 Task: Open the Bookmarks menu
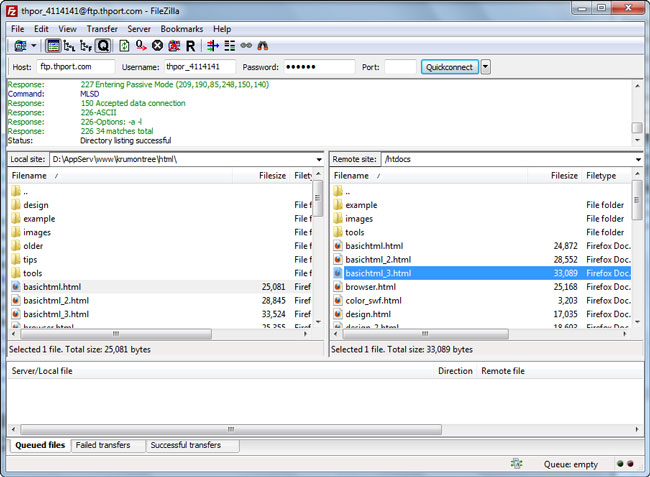[x=182, y=29]
